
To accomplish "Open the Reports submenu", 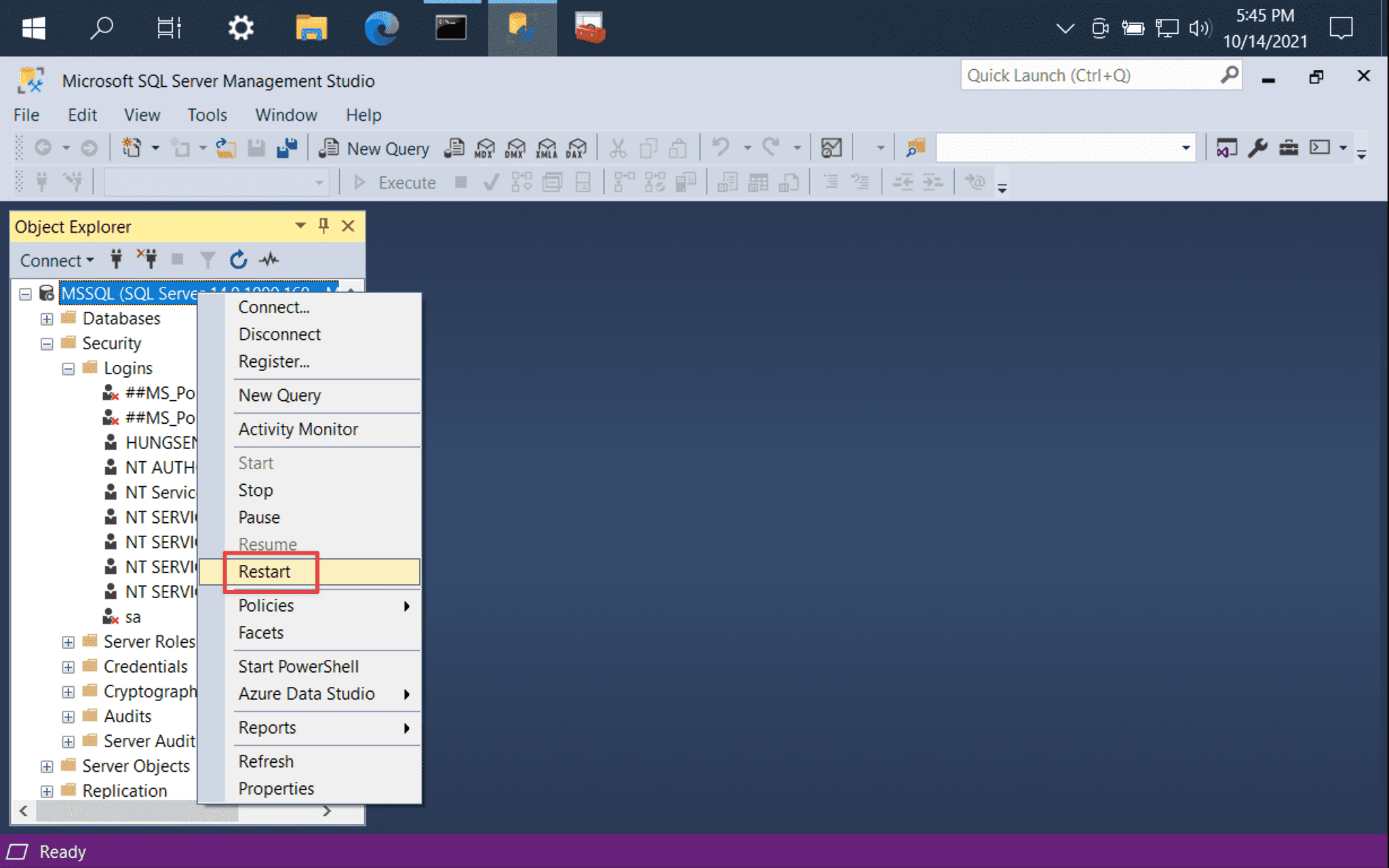I will tap(309, 728).
